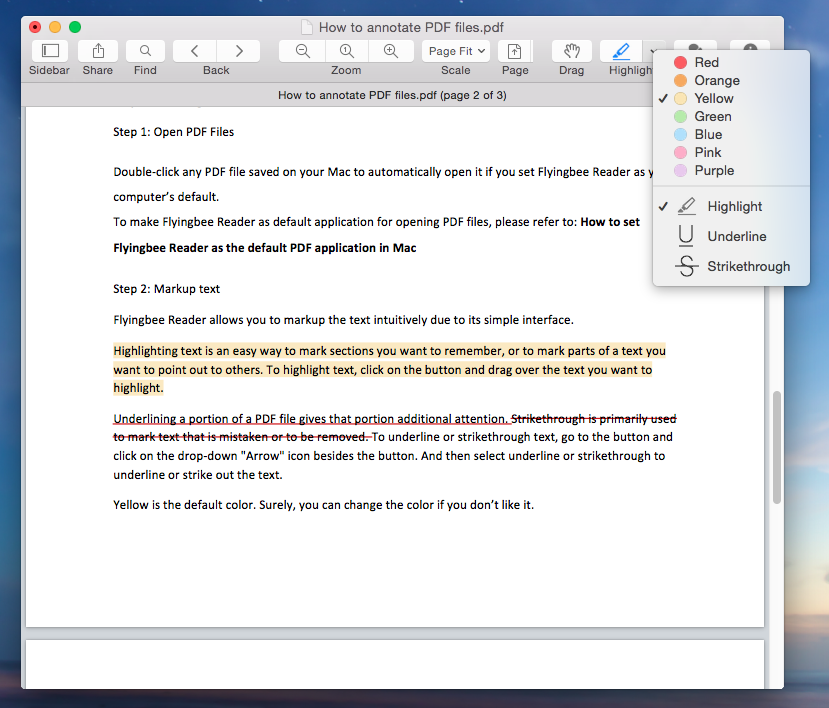
Task: Go back with the left chevron
Action: point(195,51)
